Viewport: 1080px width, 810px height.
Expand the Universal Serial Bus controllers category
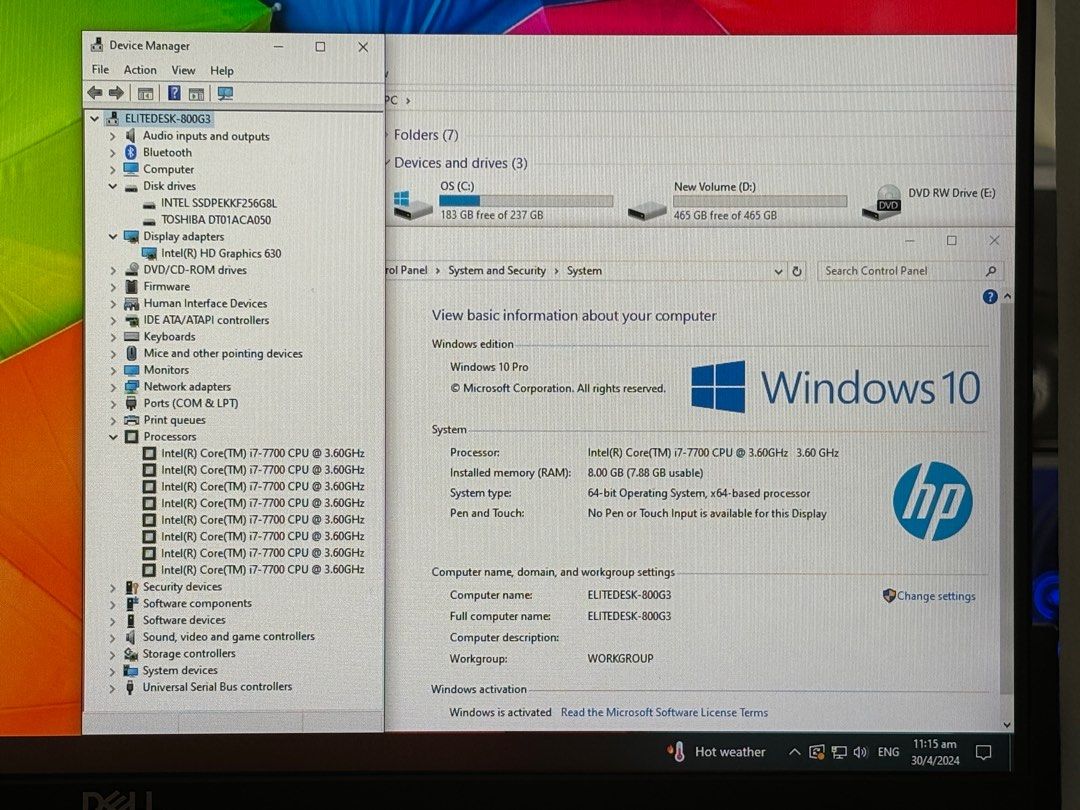pos(113,687)
